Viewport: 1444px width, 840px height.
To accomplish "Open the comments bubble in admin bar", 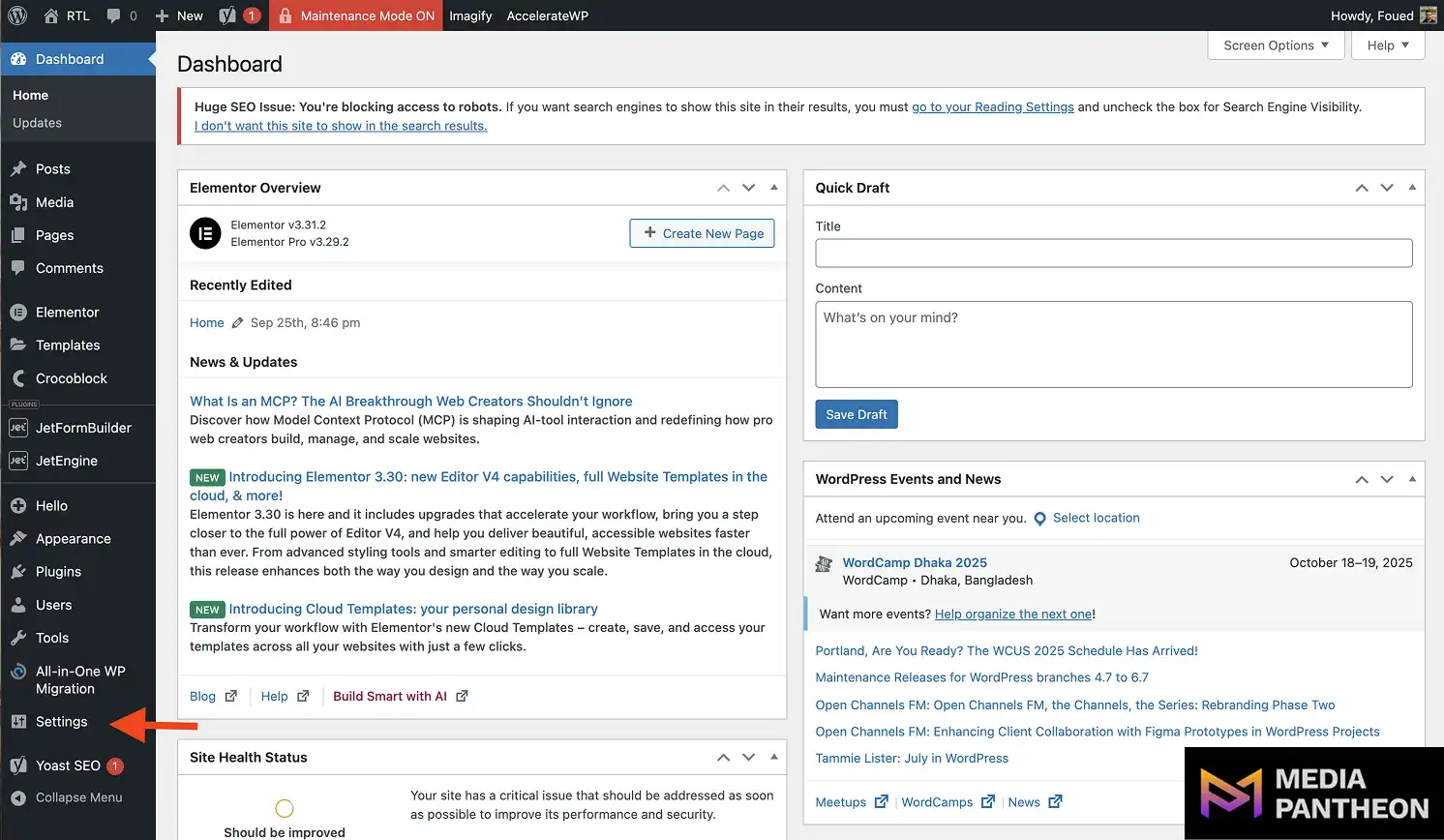I will tap(114, 15).
